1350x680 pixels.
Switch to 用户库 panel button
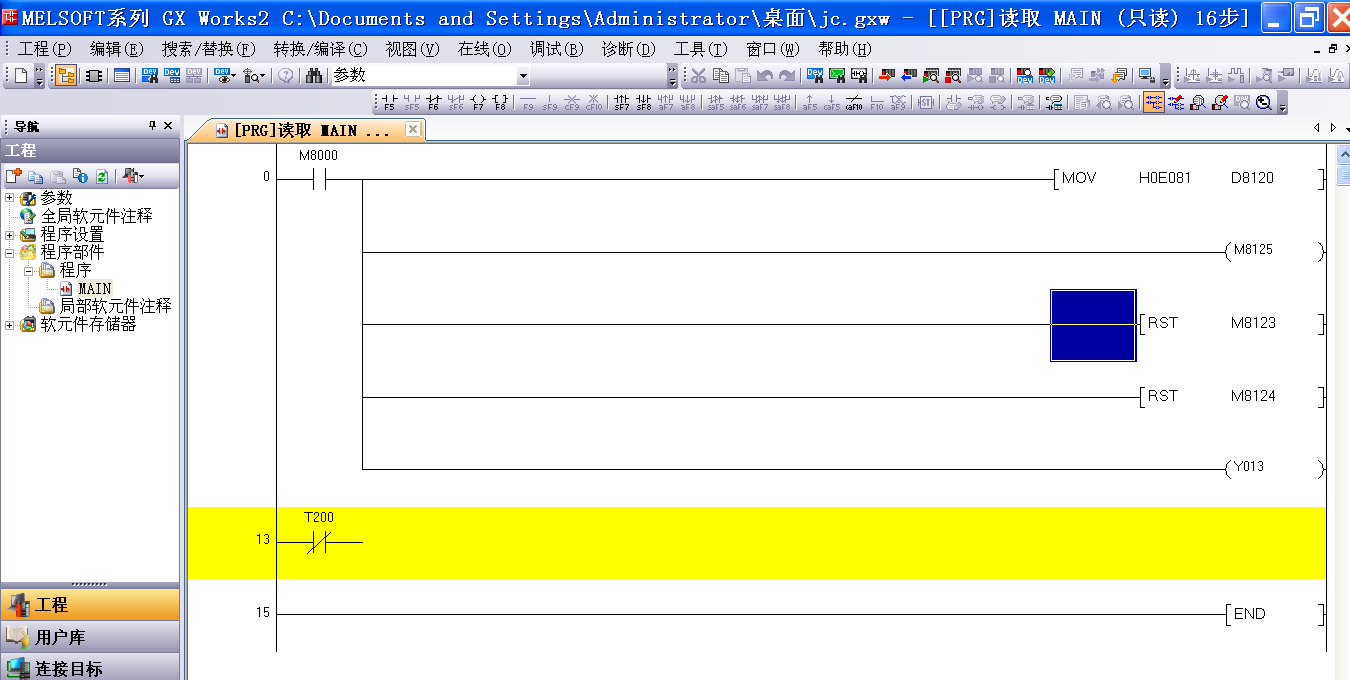click(x=60, y=637)
